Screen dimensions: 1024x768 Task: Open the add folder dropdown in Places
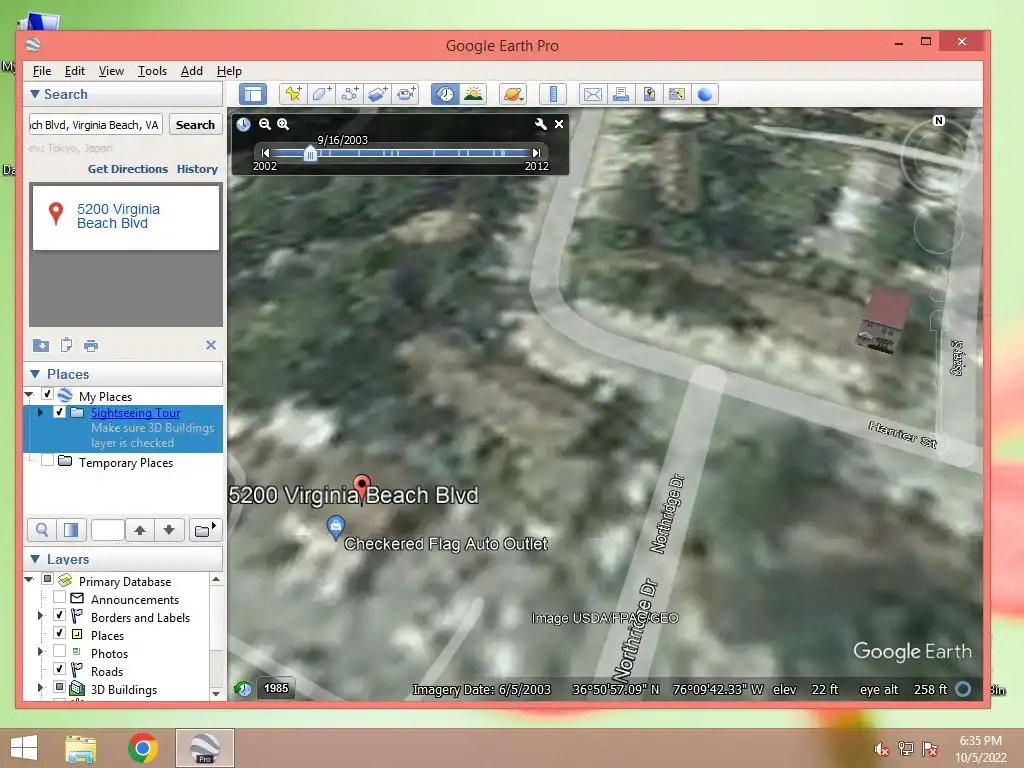(x=205, y=530)
